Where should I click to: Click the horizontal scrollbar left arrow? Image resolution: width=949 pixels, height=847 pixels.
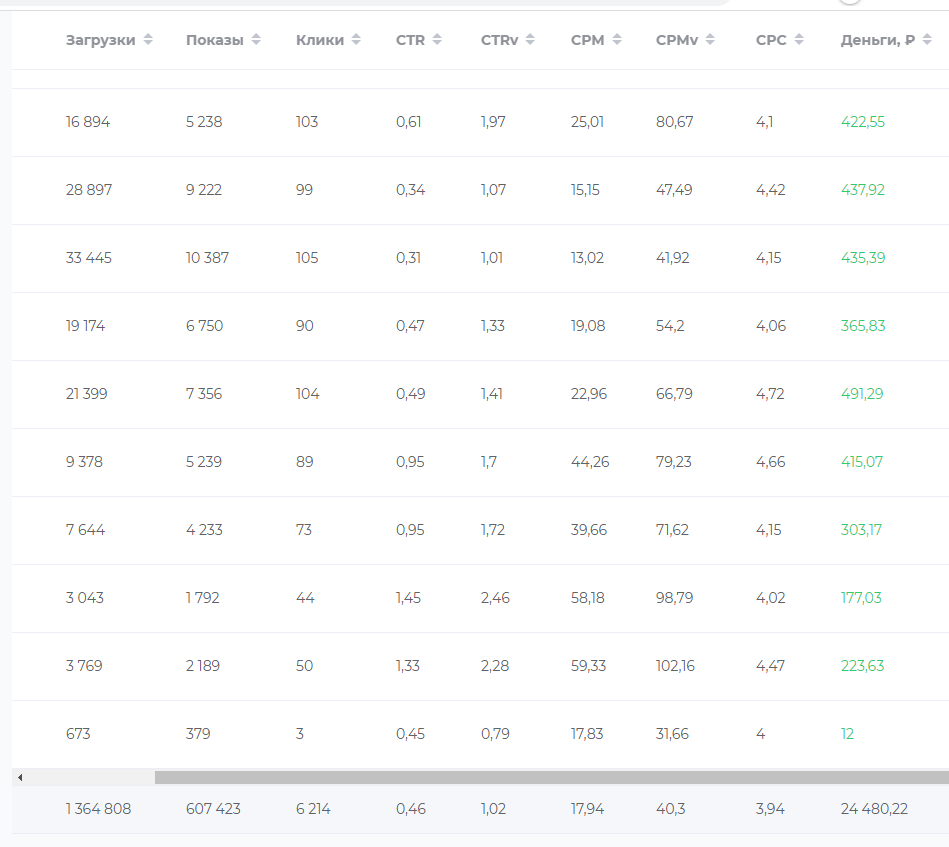click(x=20, y=777)
